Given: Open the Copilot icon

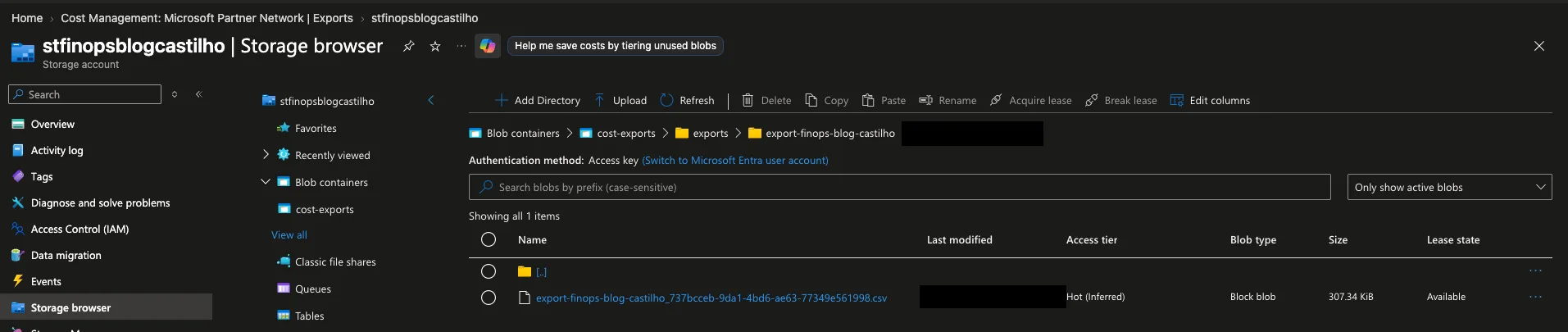Looking at the screenshot, I should (488, 46).
